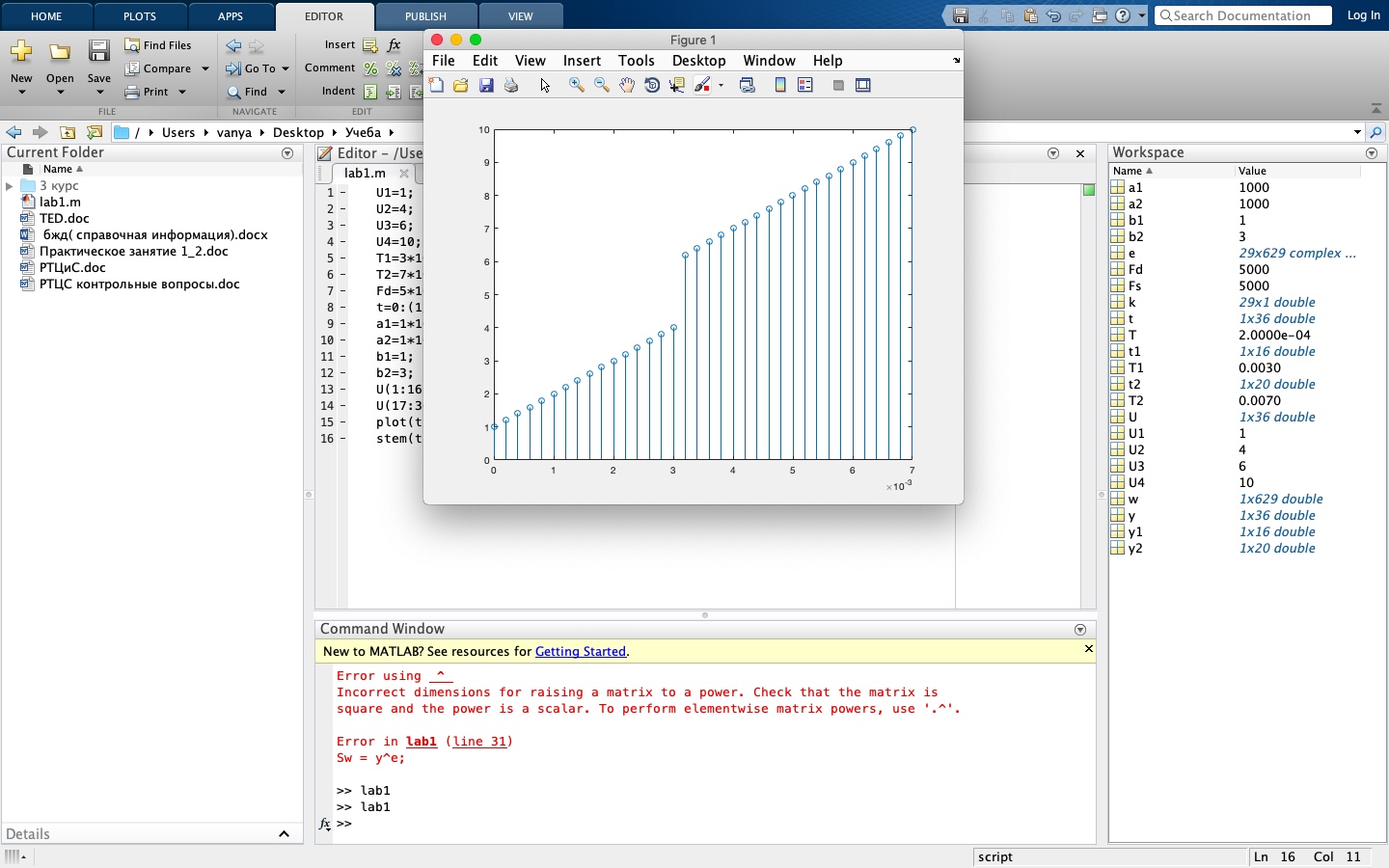1389x868 pixels.
Task: Open the Tools menu in Figure 1
Action: 636,61
